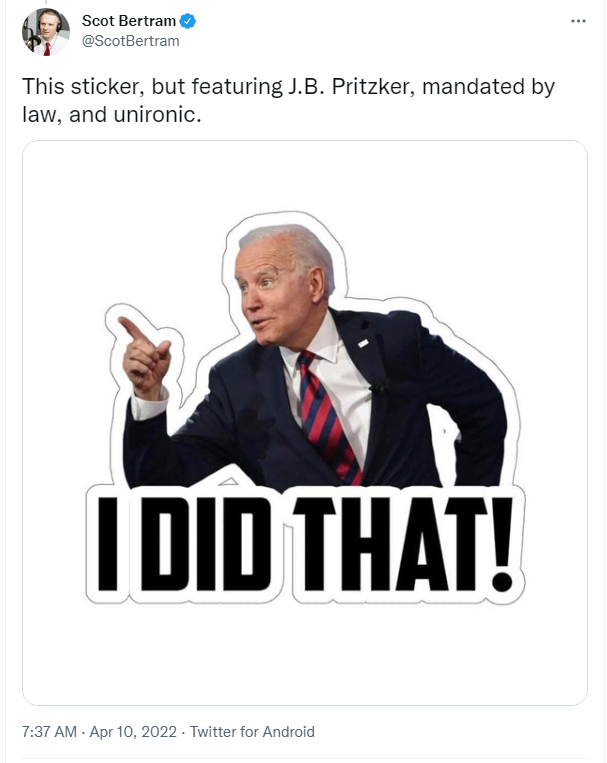Click the "I DID THAT!" caption text
607x763 pixels.
[305, 545]
